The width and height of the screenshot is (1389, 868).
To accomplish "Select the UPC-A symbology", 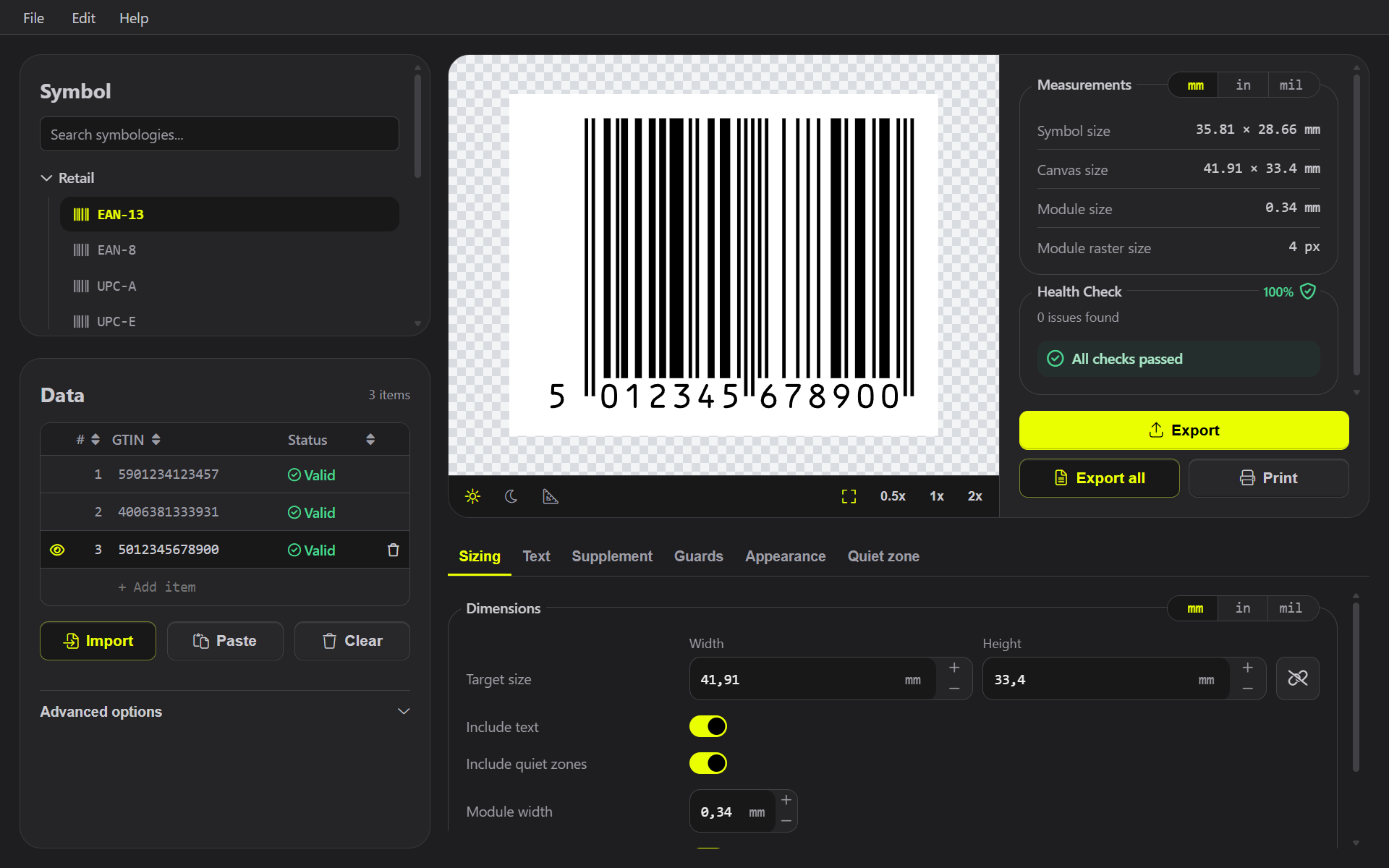I will pos(229,286).
